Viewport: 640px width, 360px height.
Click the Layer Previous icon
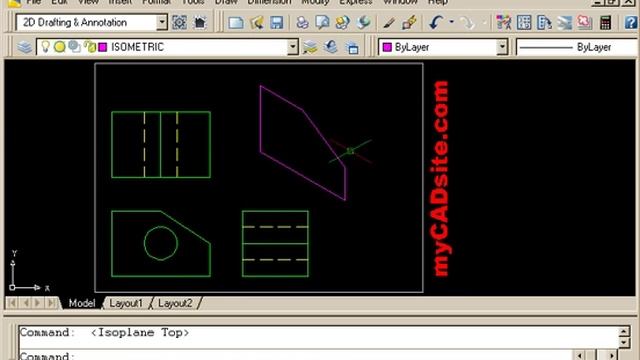pos(331,47)
